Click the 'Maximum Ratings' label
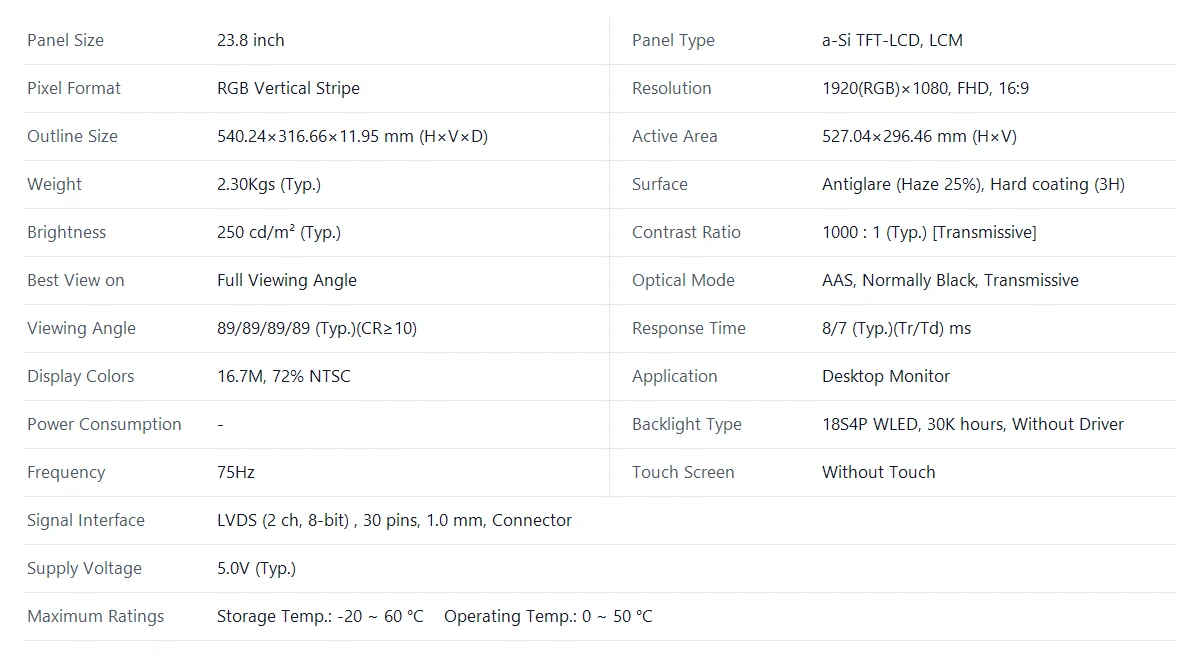 [95, 616]
